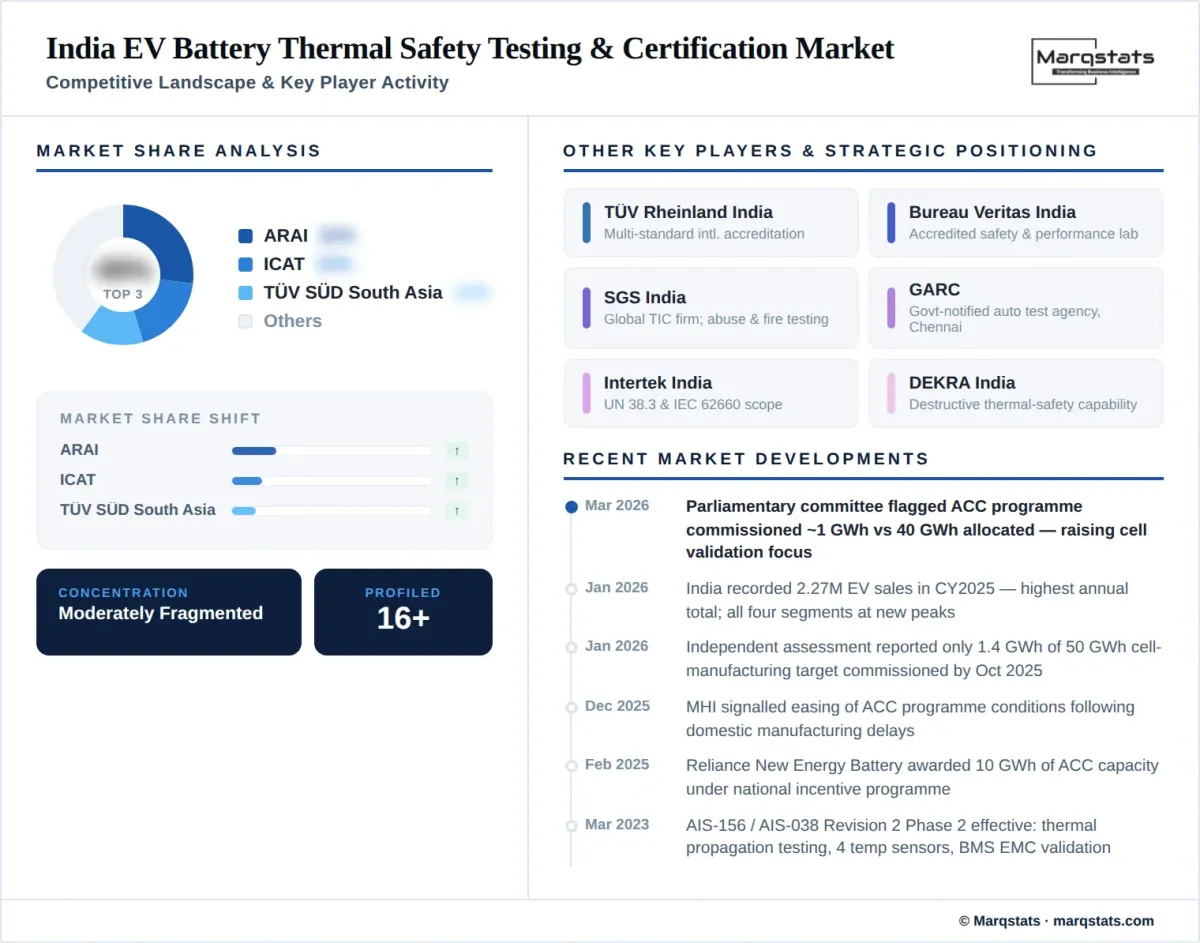This screenshot has width=1200, height=943.
Task: Click the marqstats.com footer link
Action: coord(1104,921)
